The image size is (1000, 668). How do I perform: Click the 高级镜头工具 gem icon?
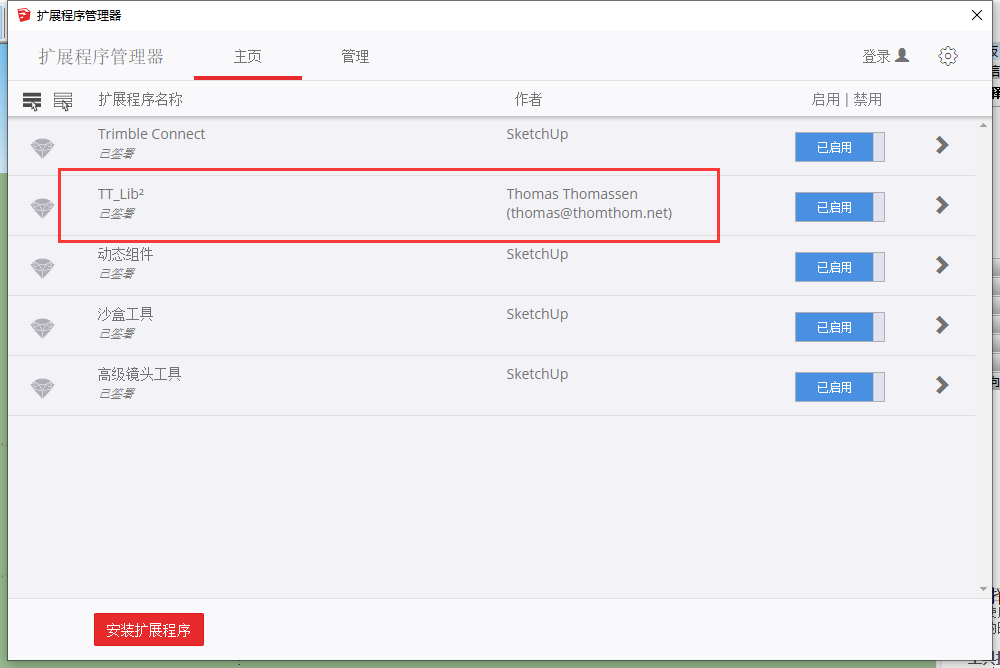42,388
